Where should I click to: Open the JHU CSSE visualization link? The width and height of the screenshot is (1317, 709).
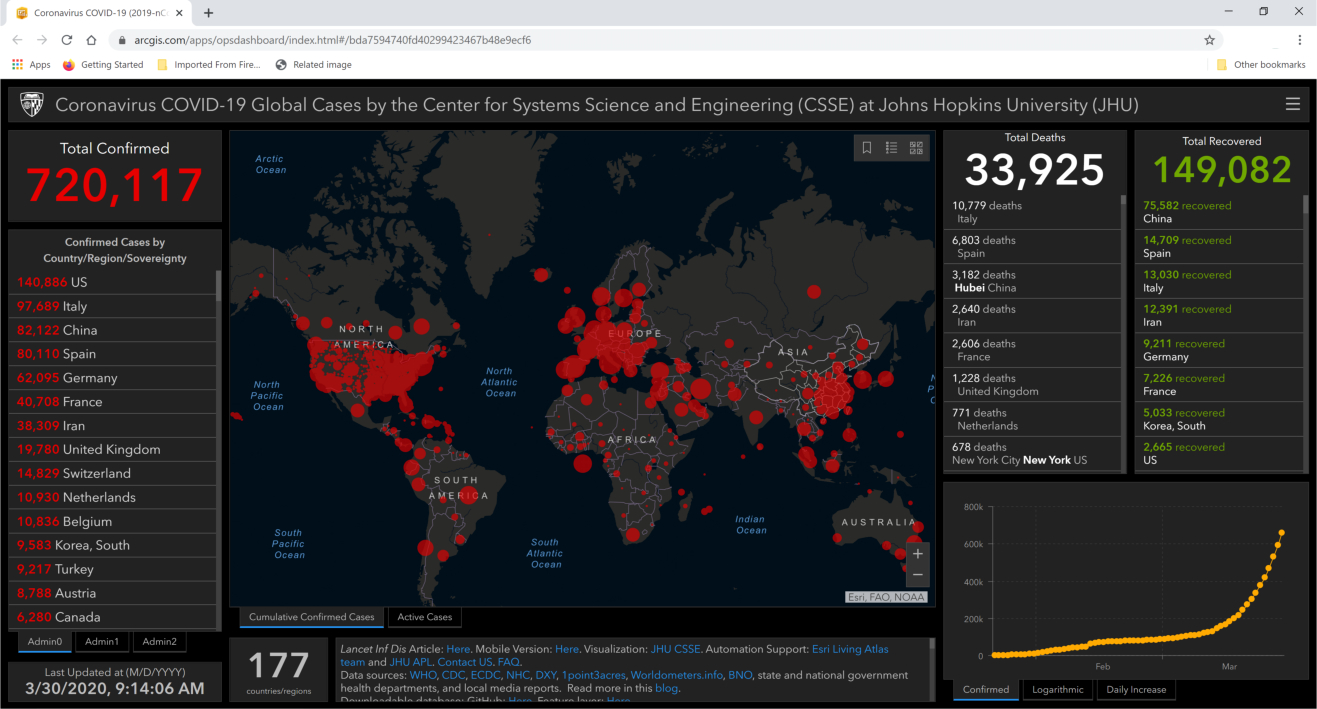675,649
